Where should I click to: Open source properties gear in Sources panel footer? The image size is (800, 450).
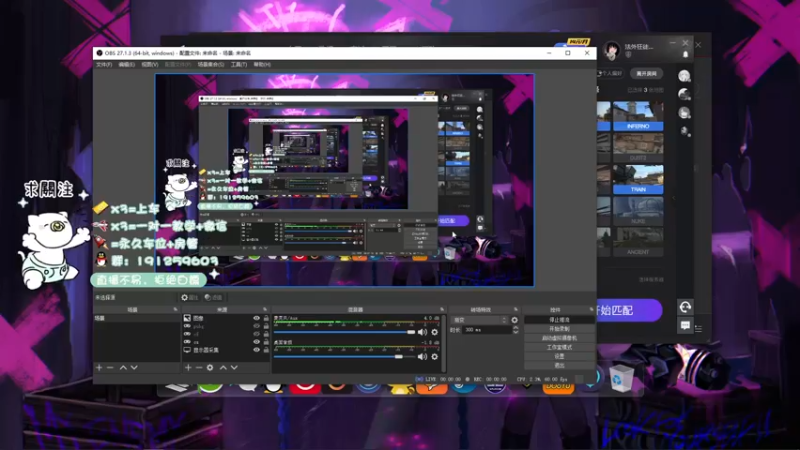point(210,367)
